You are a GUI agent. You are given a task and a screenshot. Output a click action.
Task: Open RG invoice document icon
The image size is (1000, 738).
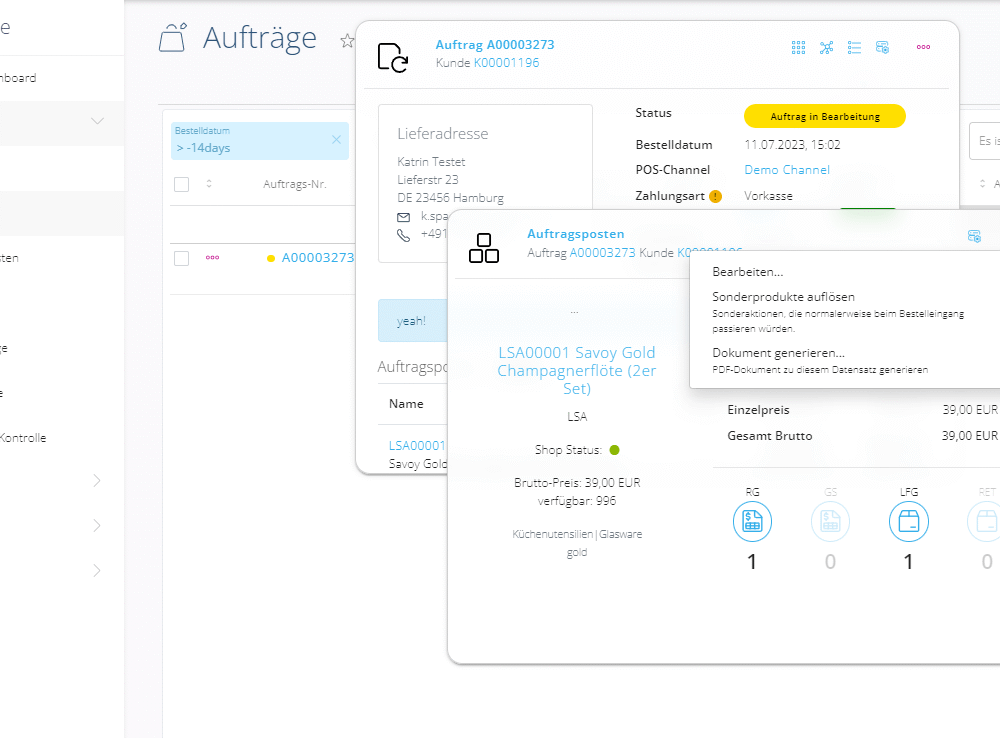(753, 522)
